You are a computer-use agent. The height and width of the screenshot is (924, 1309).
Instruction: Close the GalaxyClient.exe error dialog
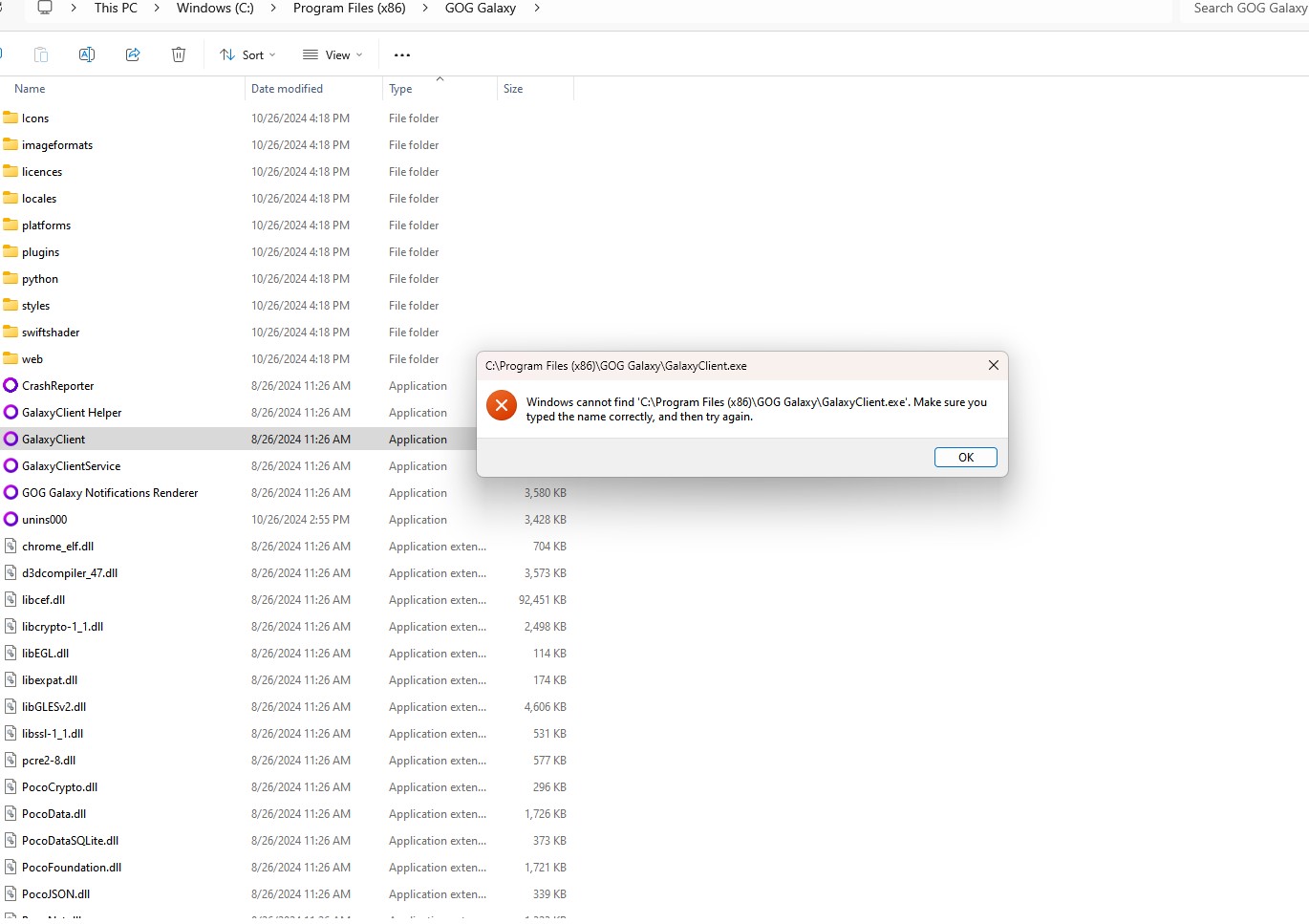pyautogui.click(x=994, y=365)
